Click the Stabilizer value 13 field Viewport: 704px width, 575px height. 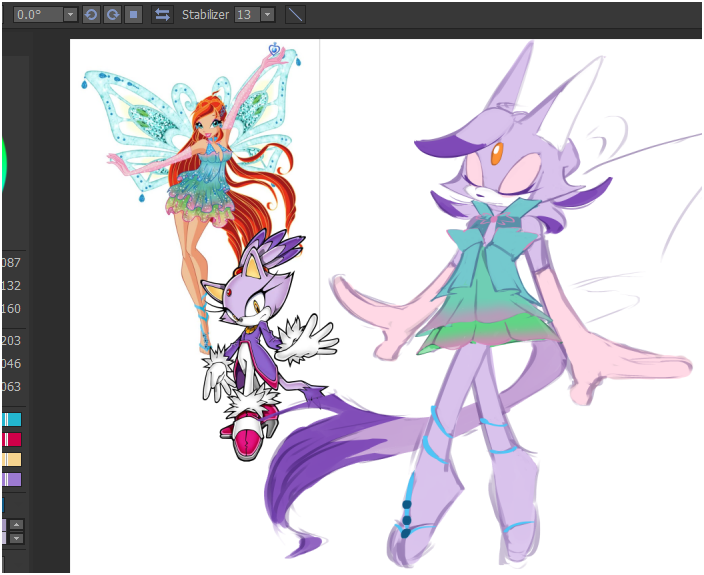[247, 14]
